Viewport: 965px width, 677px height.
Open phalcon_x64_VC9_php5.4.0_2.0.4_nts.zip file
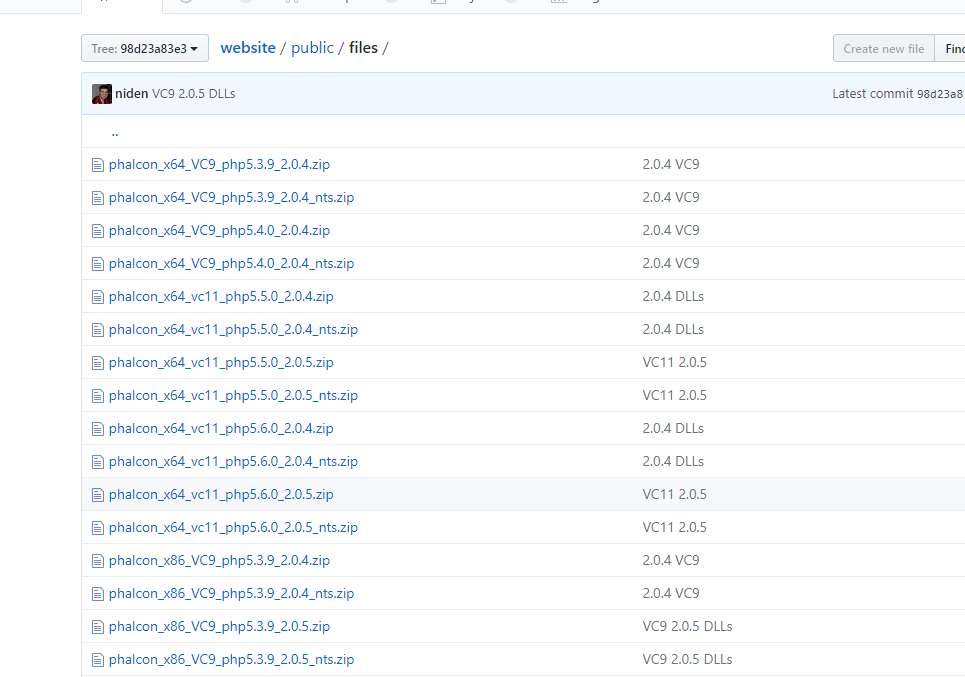pos(231,263)
